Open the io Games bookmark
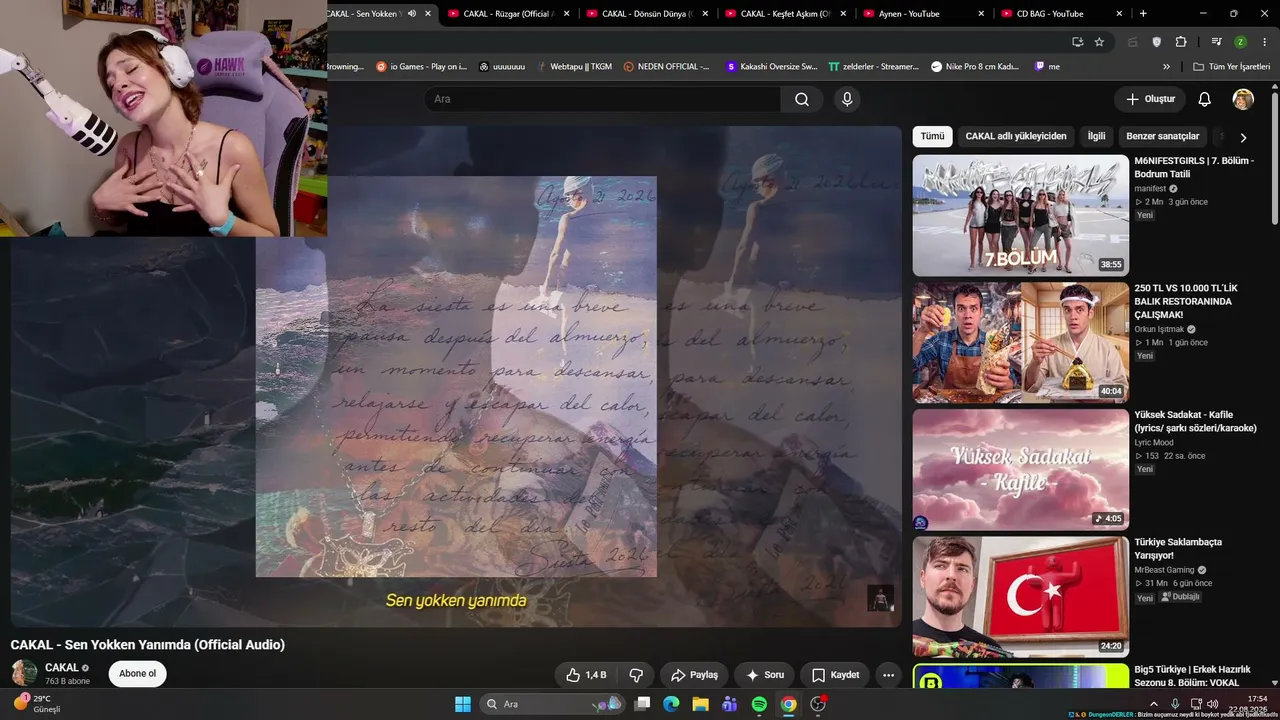 [421, 66]
